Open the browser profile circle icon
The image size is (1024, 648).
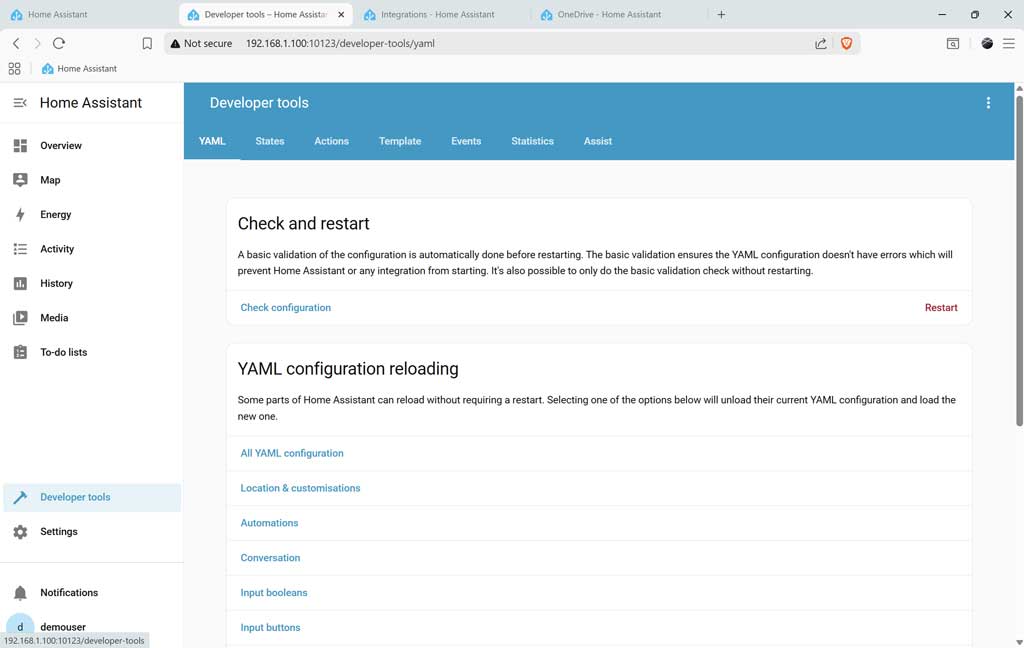click(x=987, y=43)
